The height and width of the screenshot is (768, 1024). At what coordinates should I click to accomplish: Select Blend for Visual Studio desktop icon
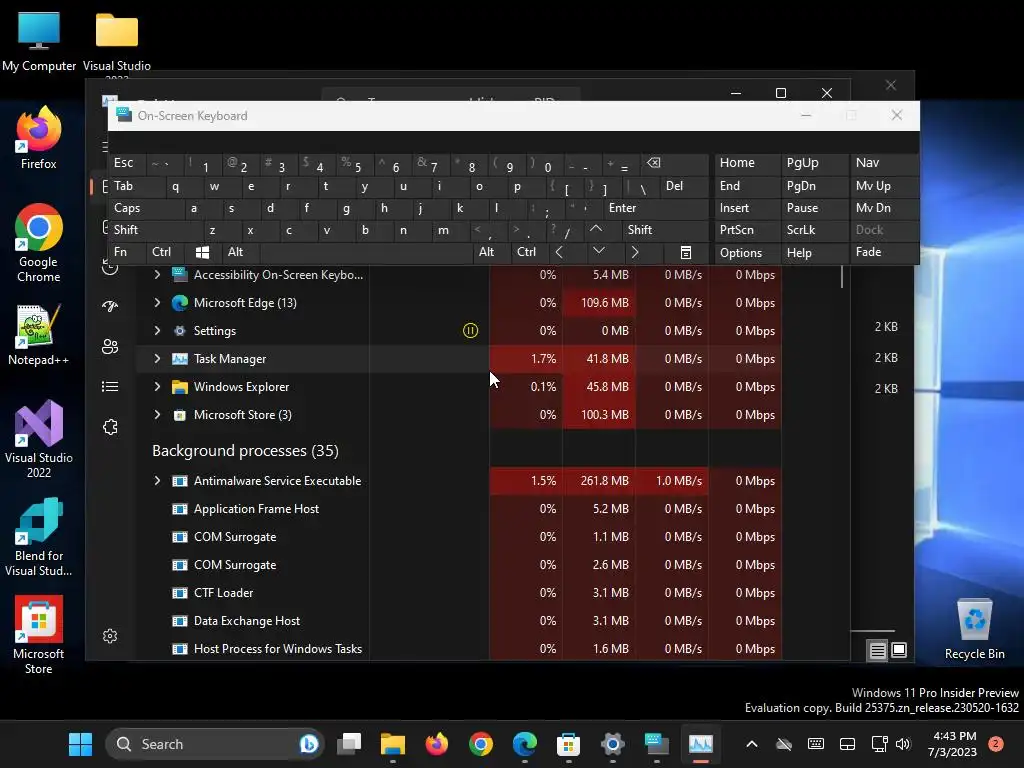(x=39, y=537)
